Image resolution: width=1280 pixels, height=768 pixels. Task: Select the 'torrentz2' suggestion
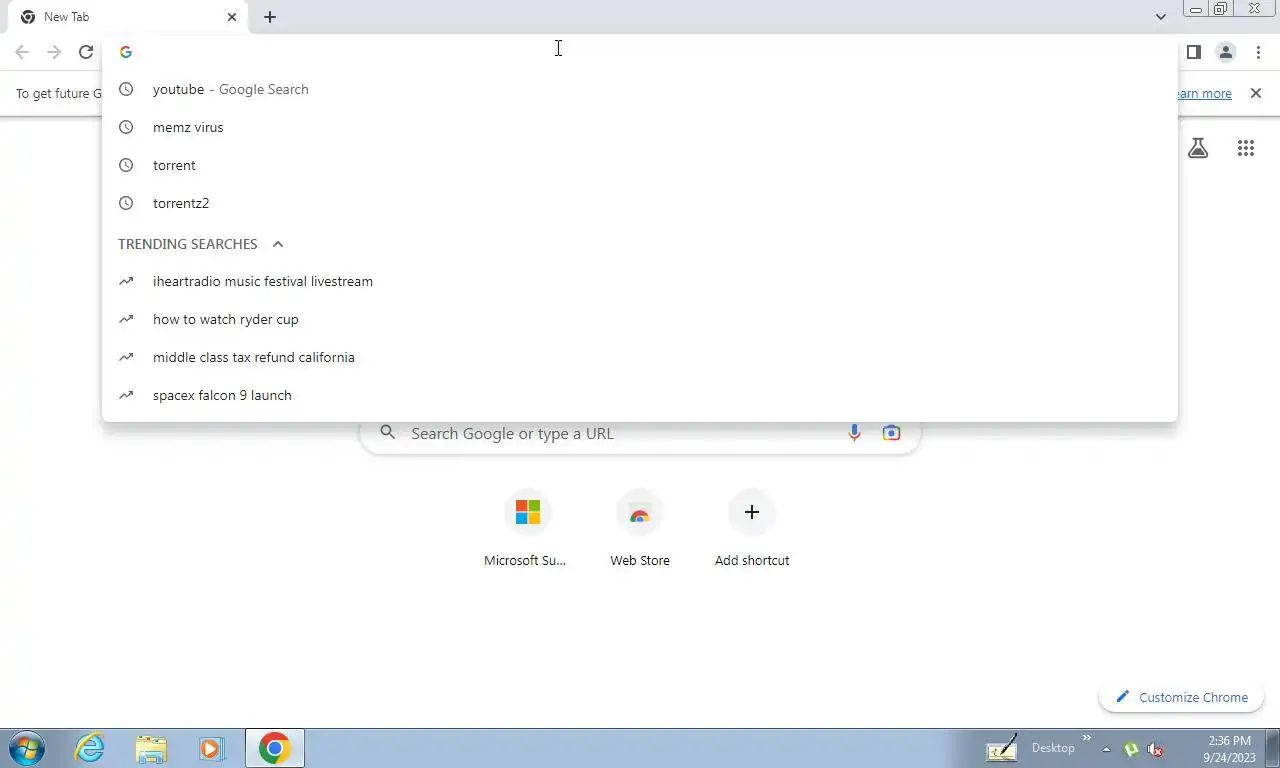tap(640, 203)
